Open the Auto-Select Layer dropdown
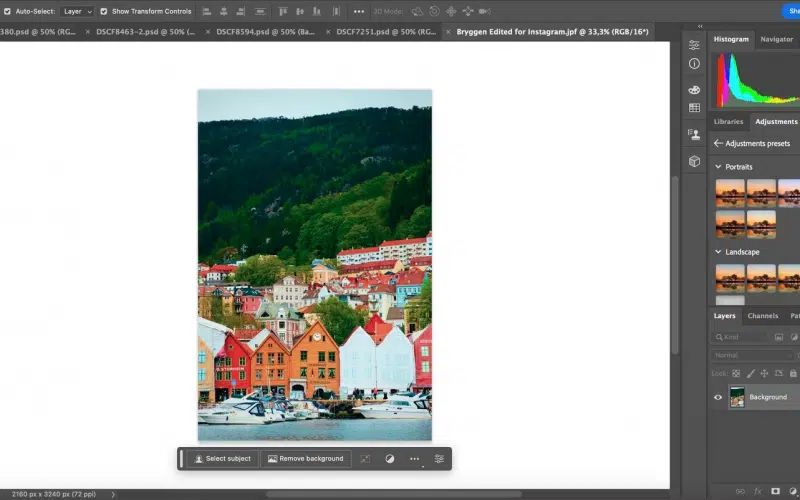Image resolution: width=800 pixels, height=500 pixels. [76, 11]
